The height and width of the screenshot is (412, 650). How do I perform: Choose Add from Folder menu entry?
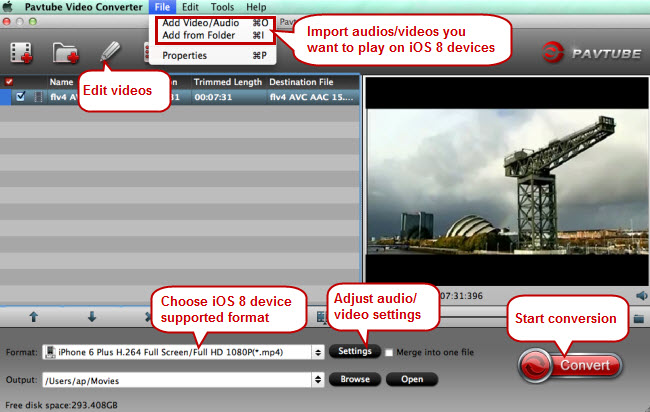215,36
